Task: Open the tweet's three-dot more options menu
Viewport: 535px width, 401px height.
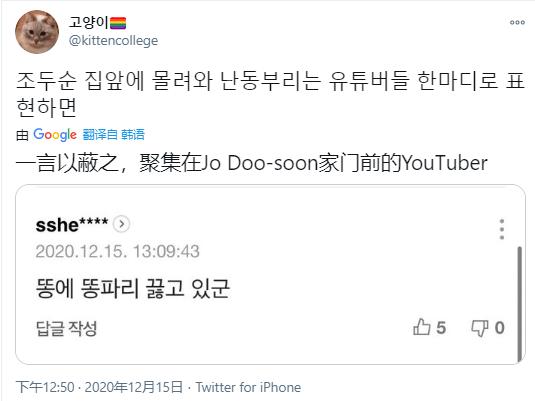Action: (x=517, y=23)
